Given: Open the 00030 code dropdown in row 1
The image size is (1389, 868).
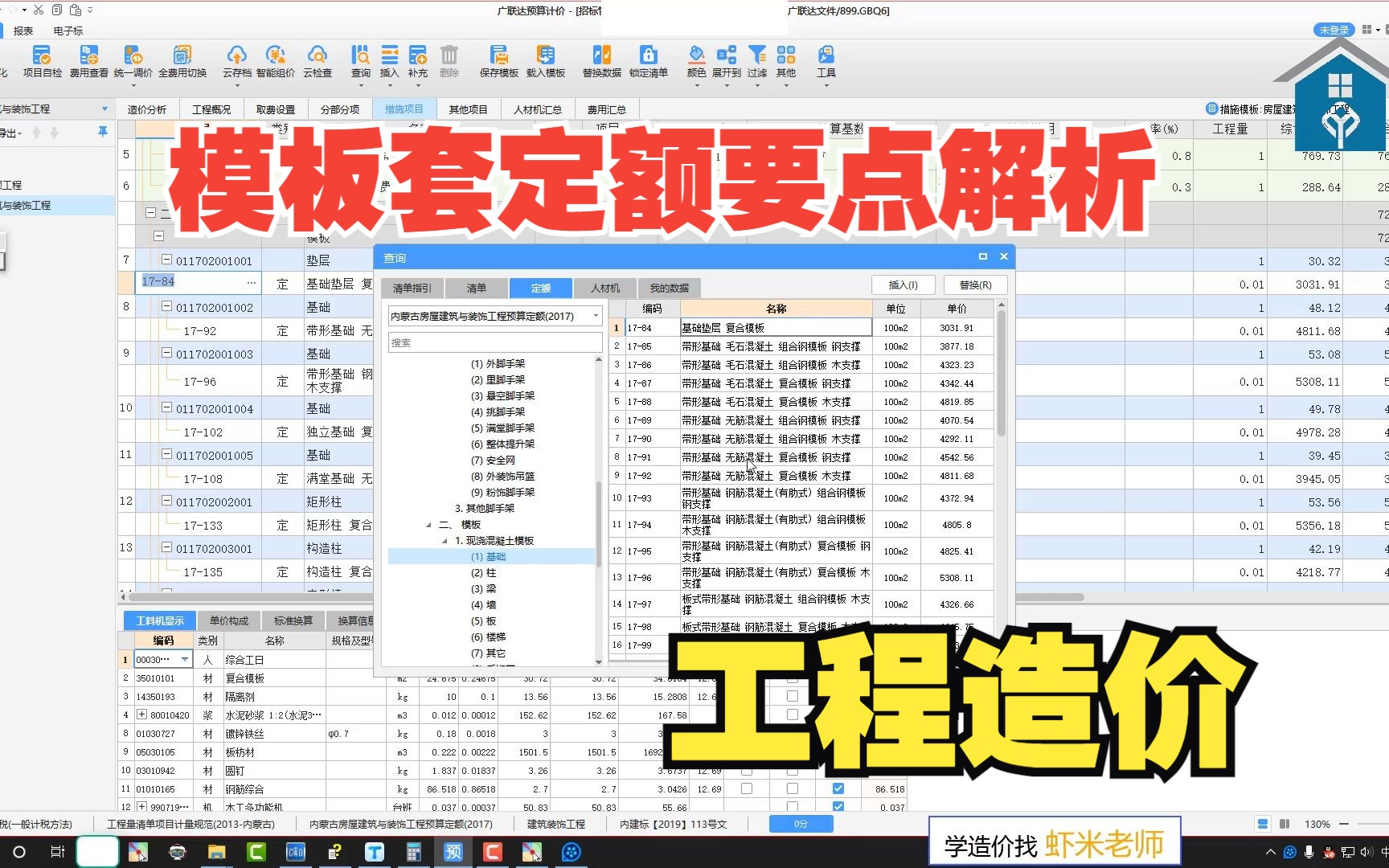Looking at the screenshot, I should click(185, 659).
